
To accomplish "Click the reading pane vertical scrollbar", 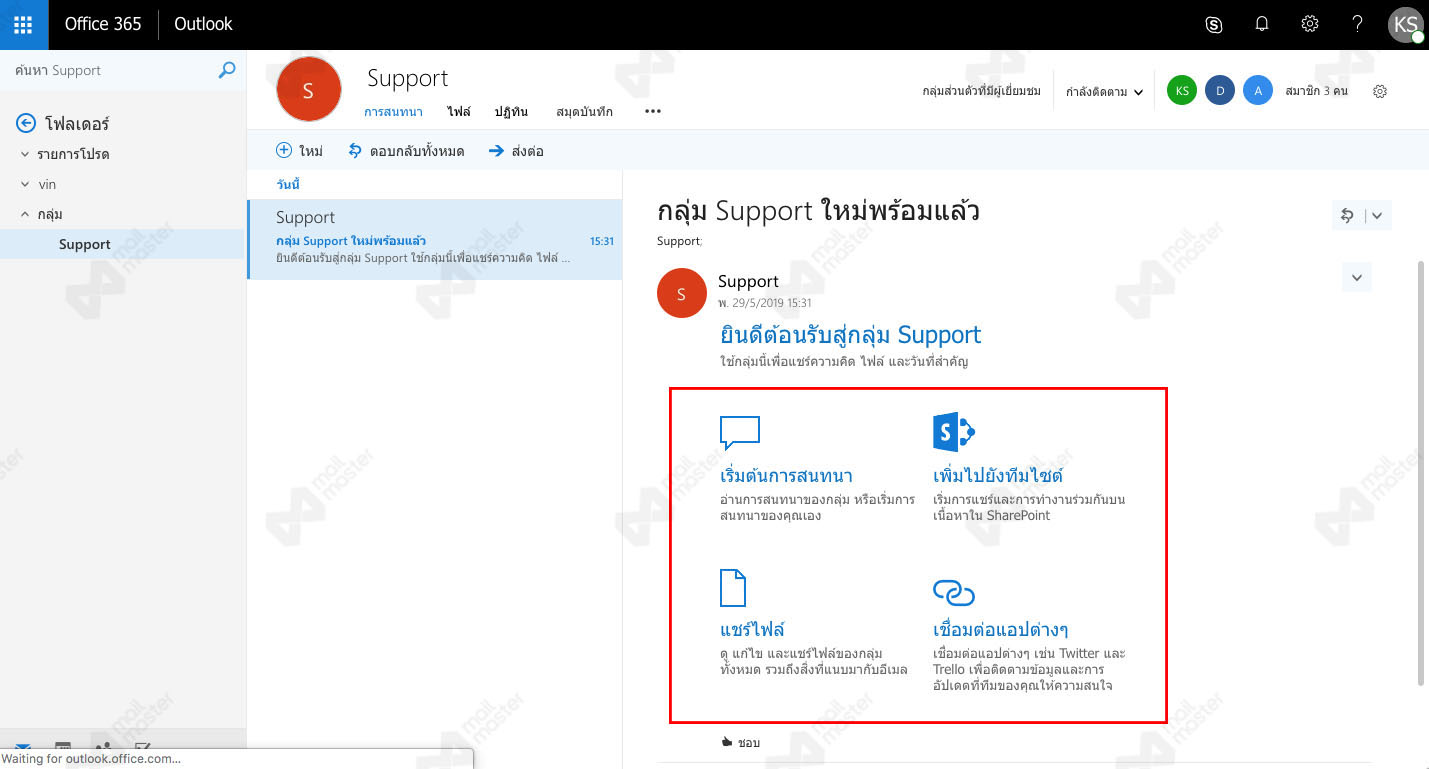I will (x=1422, y=473).
